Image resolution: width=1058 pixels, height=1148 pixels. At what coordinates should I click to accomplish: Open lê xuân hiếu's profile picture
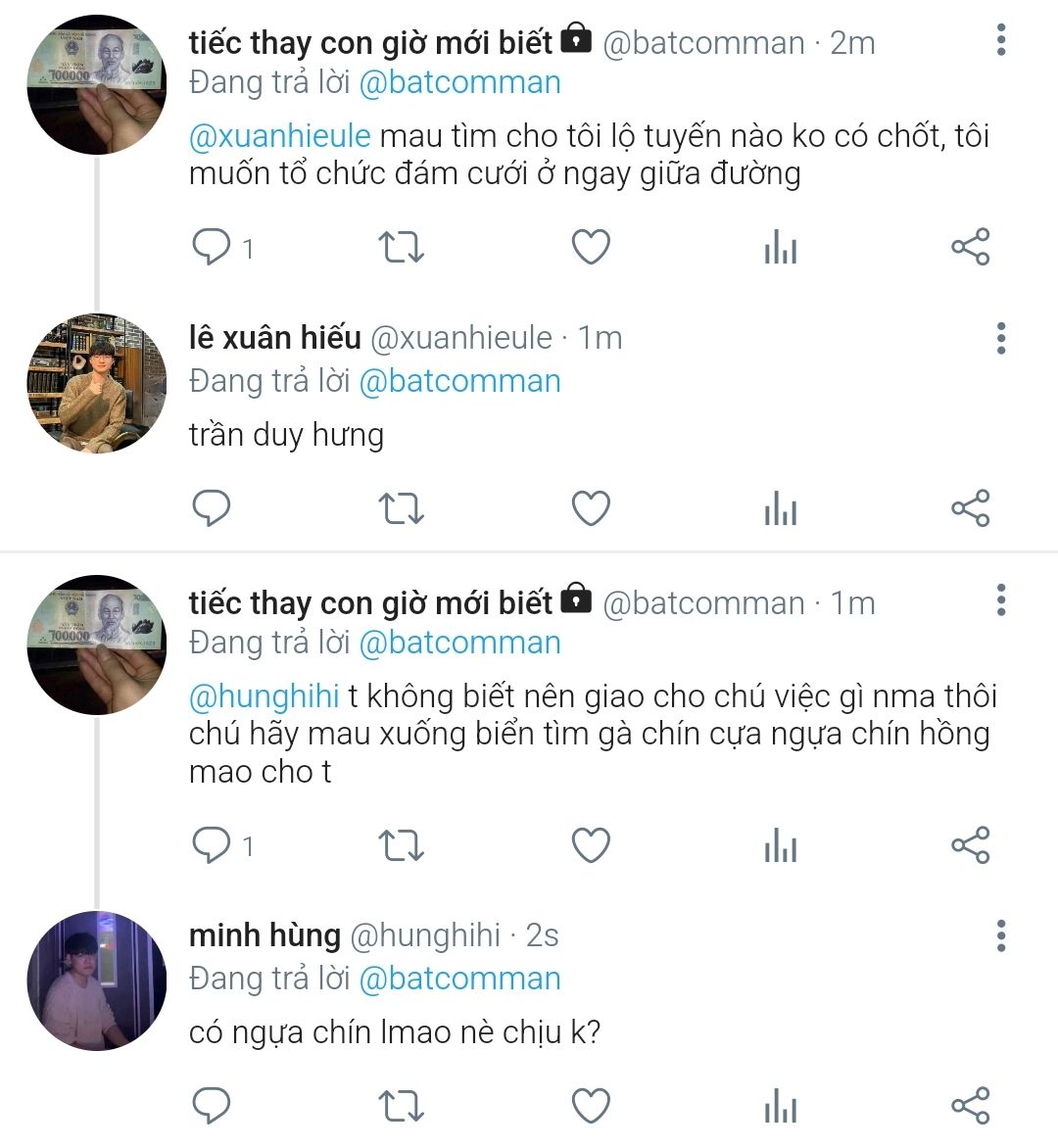pyautogui.click(x=96, y=383)
